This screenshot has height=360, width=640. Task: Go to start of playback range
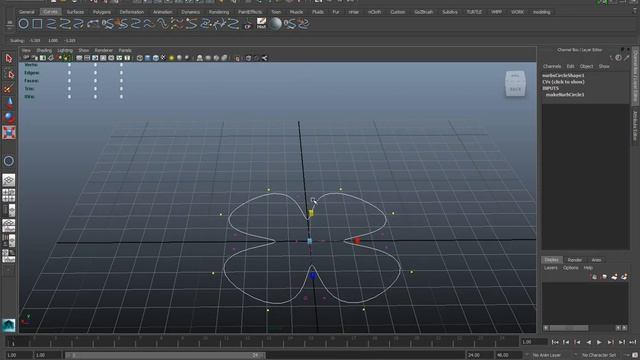click(x=555, y=342)
